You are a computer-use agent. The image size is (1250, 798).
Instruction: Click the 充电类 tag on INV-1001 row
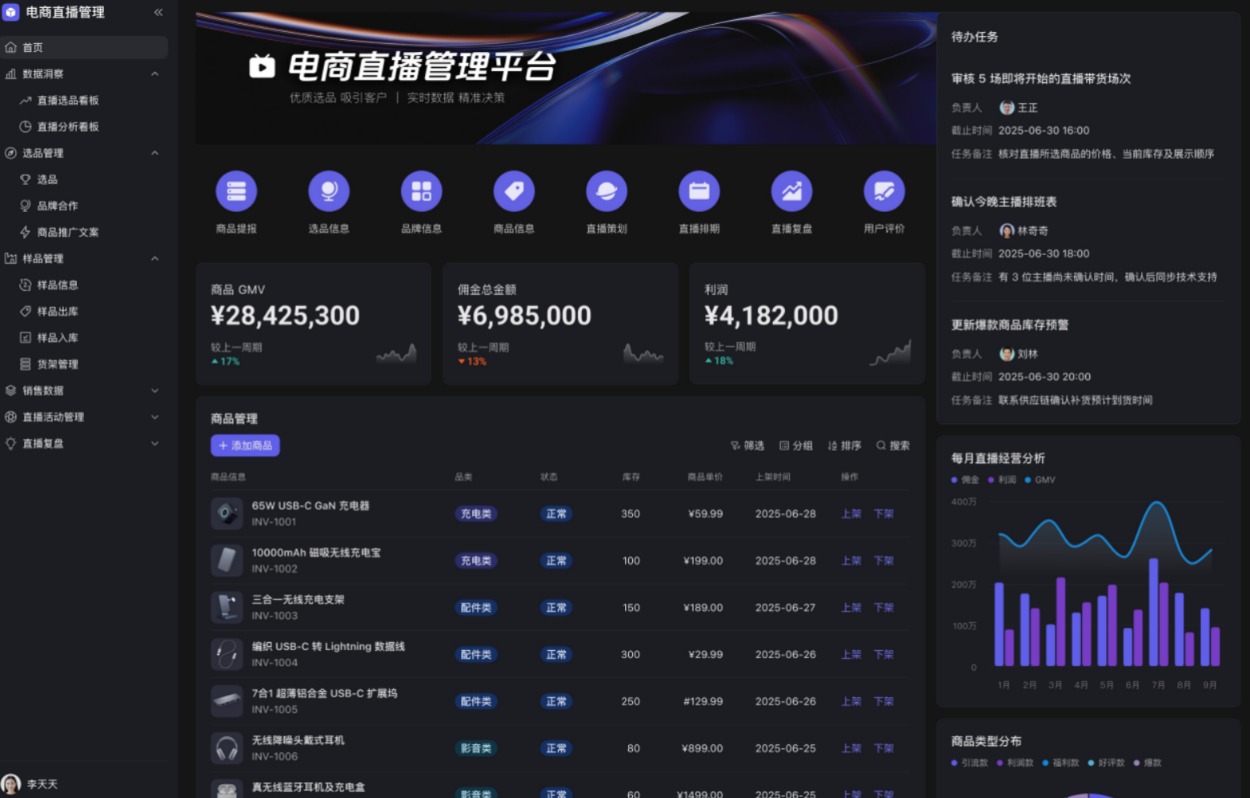[476, 514]
